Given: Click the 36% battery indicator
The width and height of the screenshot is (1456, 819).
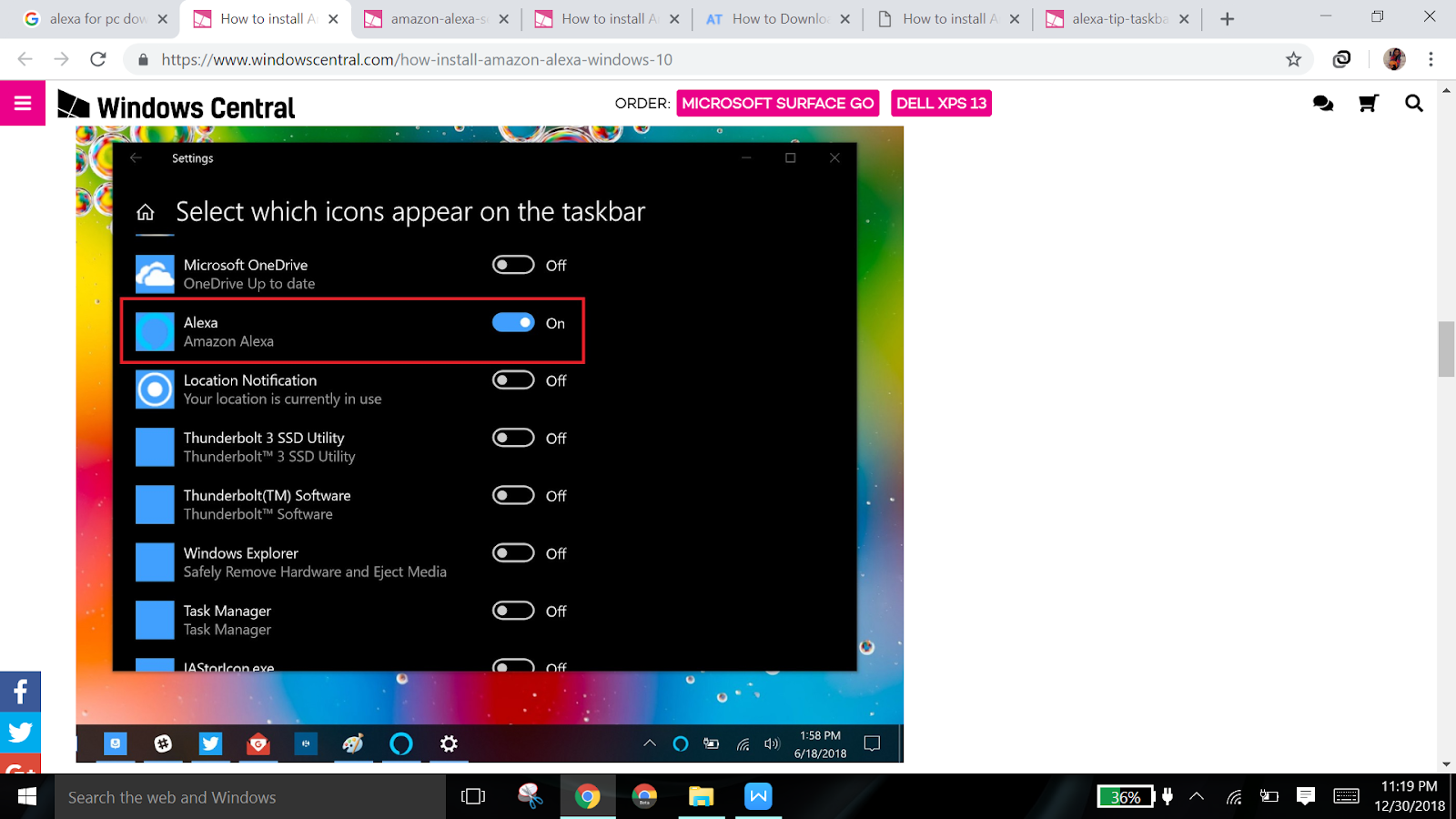Looking at the screenshot, I should [1125, 797].
